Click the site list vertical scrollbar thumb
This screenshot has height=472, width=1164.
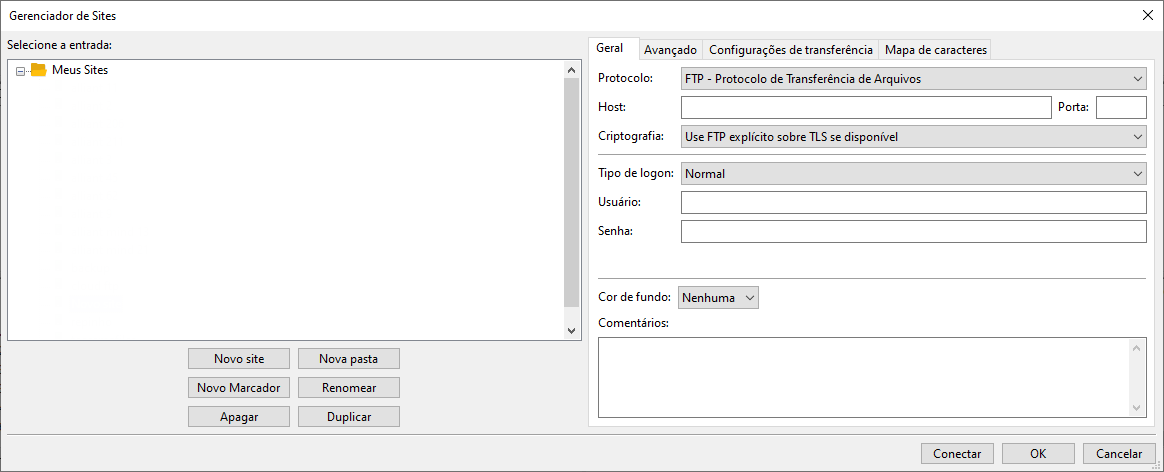pos(572,193)
